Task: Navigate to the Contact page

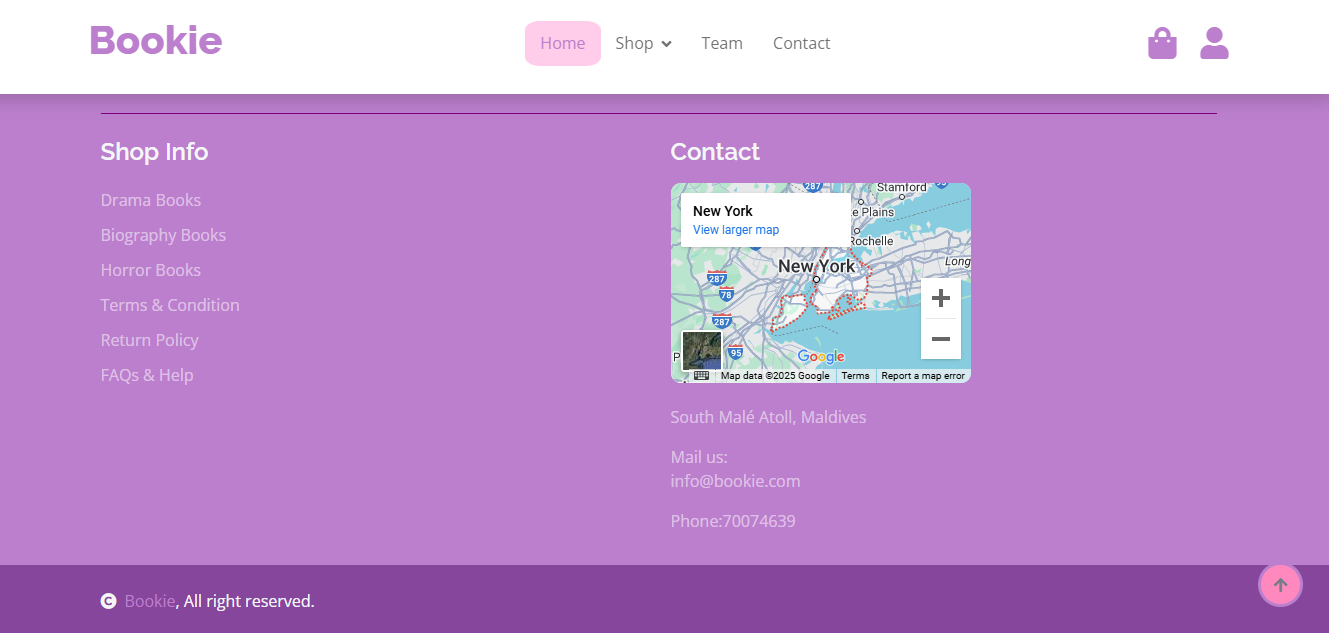Action: [x=801, y=43]
